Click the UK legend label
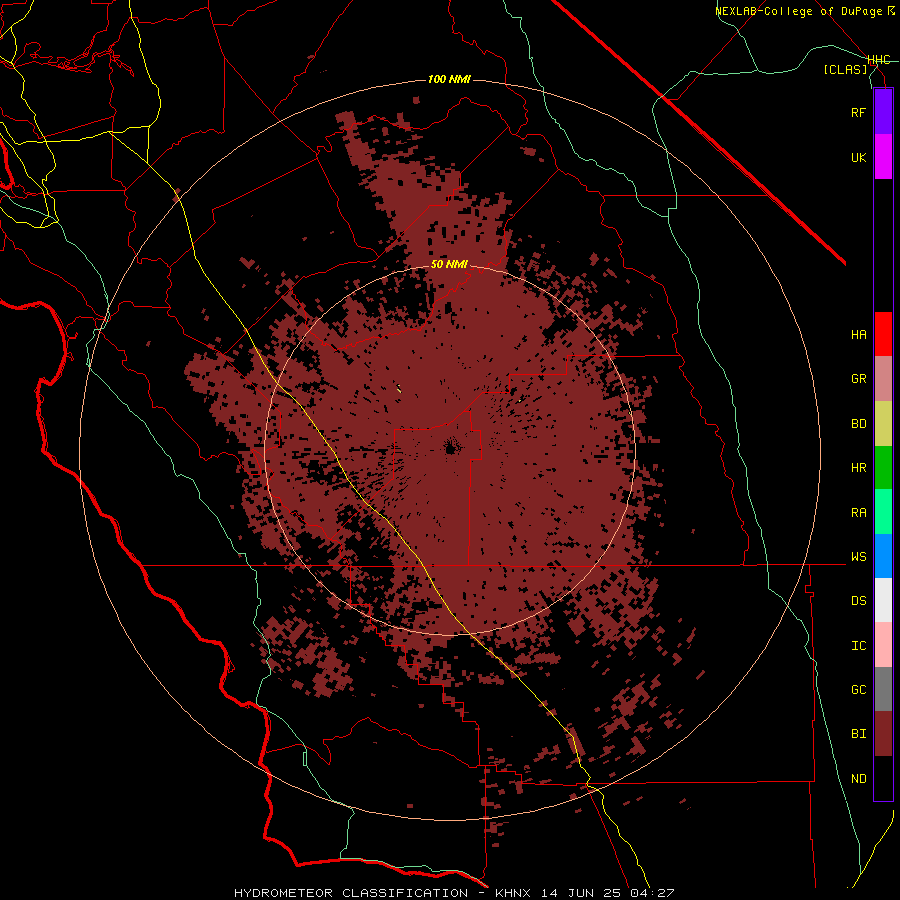Screen dimensions: 900x900 coord(858,157)
